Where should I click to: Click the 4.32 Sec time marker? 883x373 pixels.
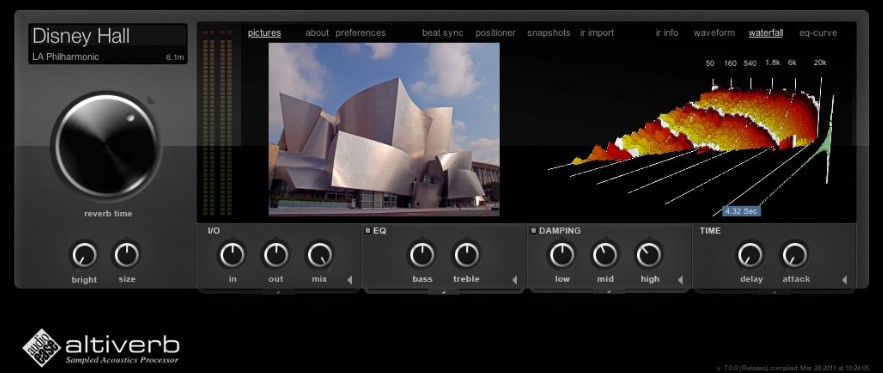click(741, 211)
